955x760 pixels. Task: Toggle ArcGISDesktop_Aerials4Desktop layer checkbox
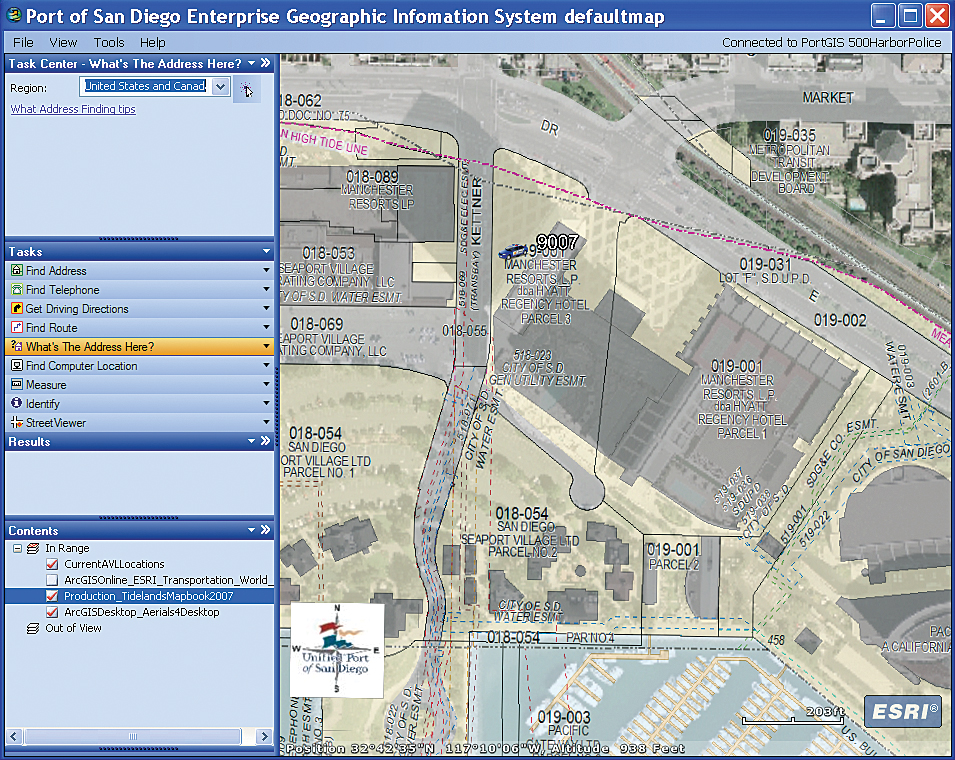(x=52, y=612)
